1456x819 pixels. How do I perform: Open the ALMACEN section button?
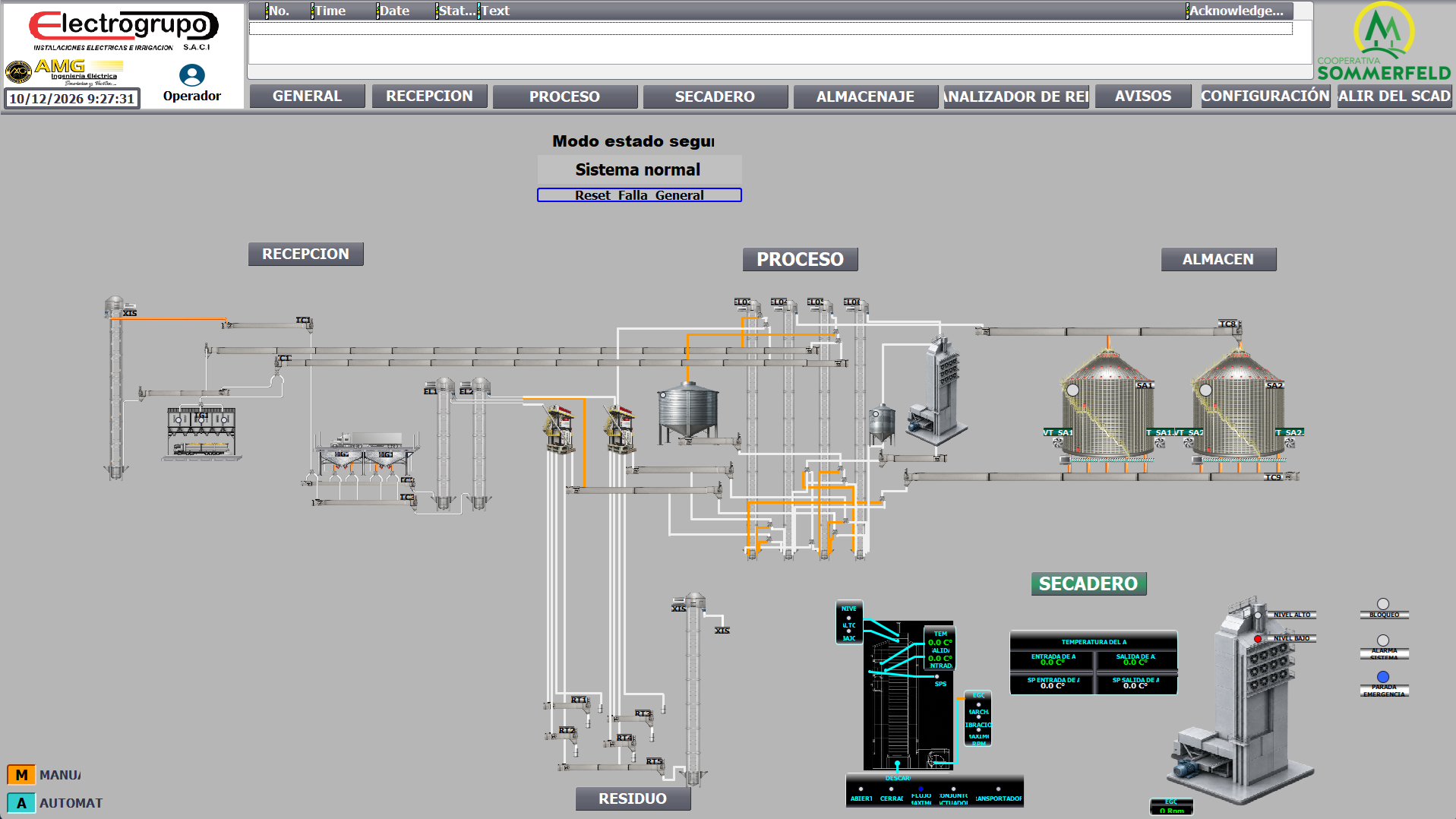1218,259
